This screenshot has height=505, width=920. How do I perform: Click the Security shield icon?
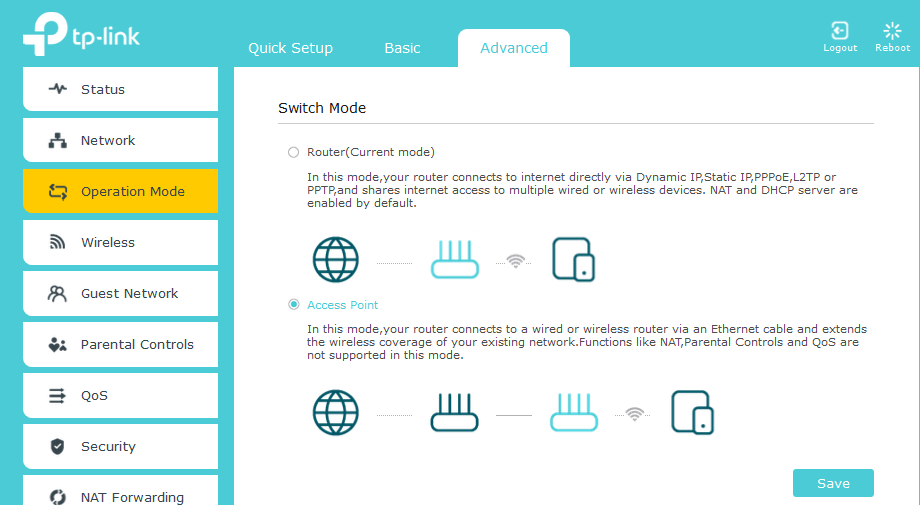click(58, 447)
